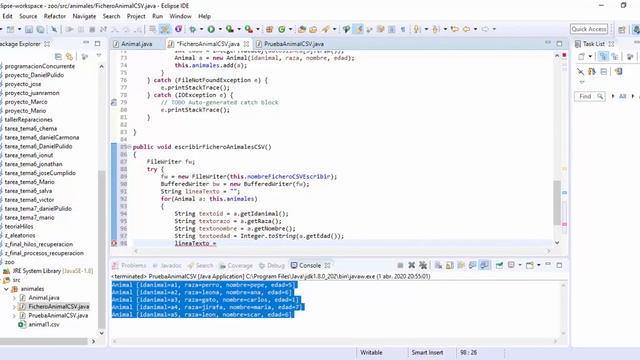Click Package Explorer vertical scrollbar thumb
The height and width of the screenshot is (360, 640).
coord(101,249)
